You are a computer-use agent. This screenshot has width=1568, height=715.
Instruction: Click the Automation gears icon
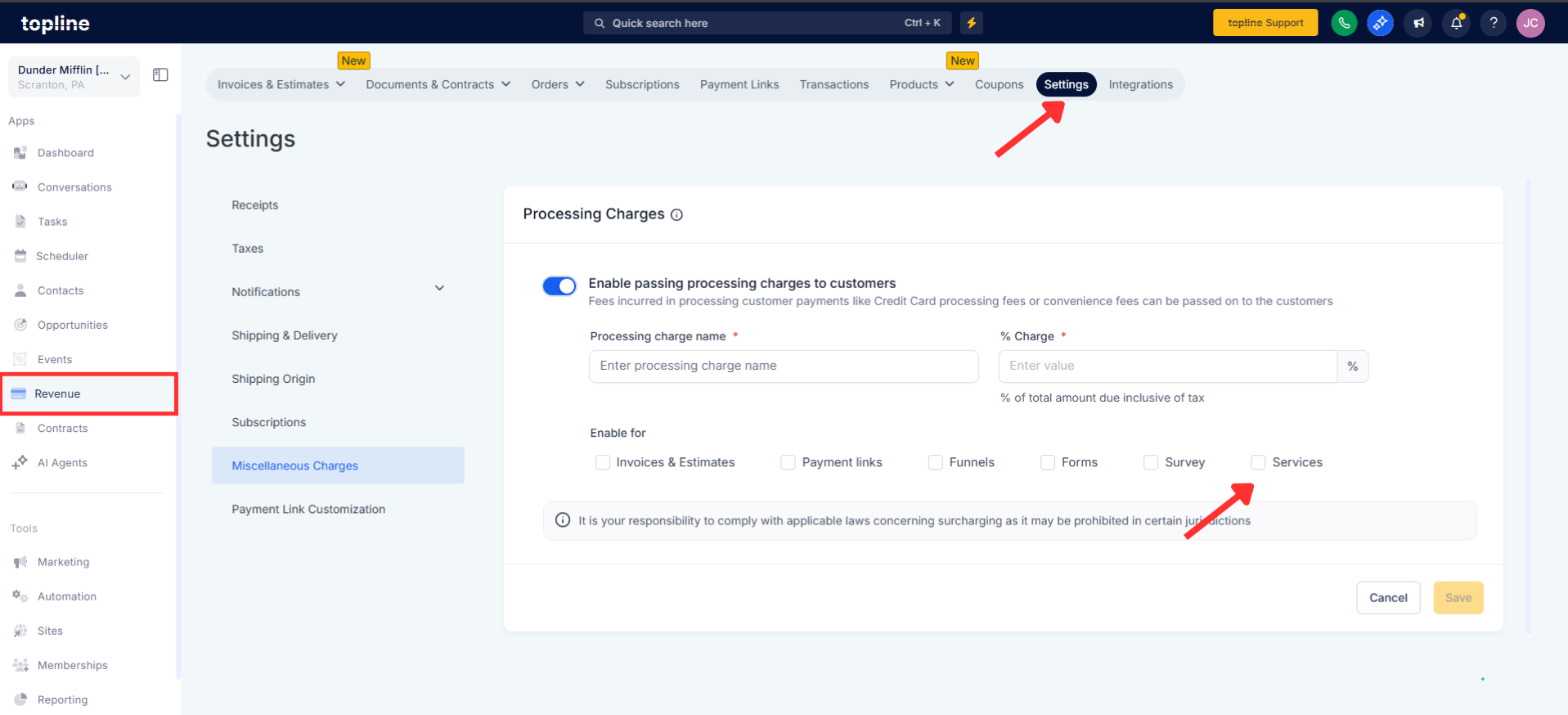coord(20,596)
